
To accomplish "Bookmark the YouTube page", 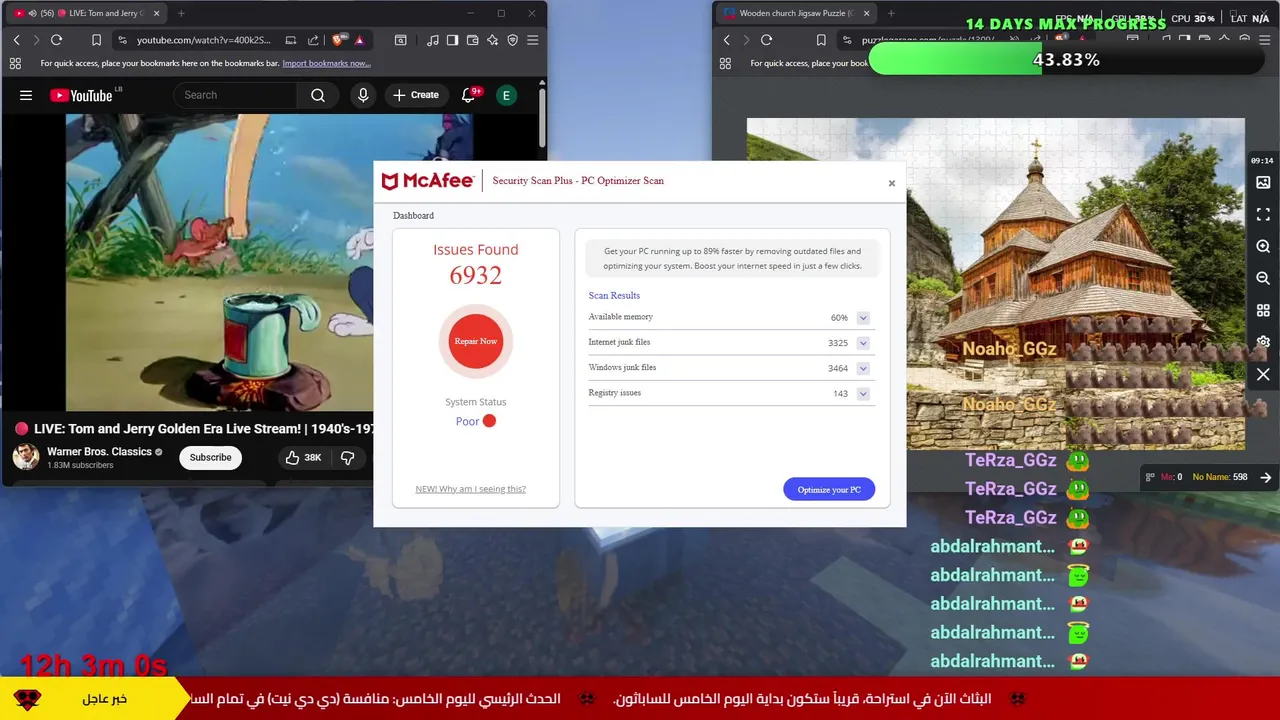I will (96, 40).
